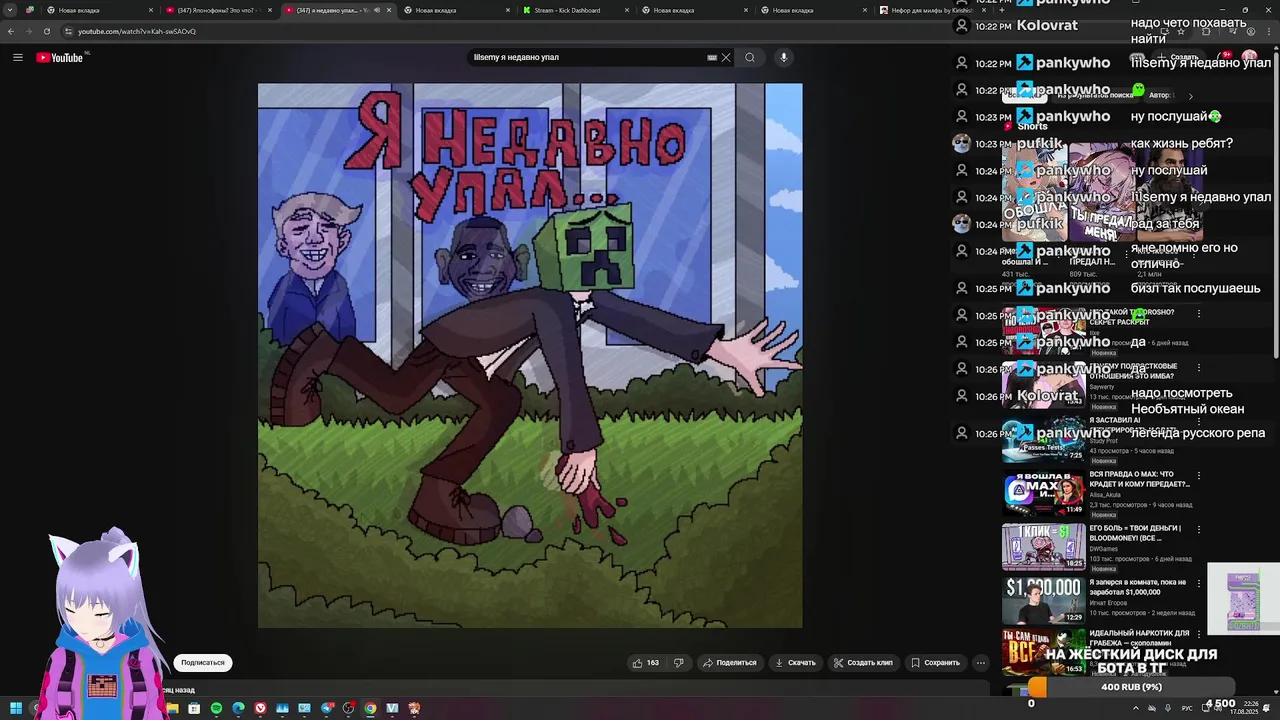
Task: Open options for ВСЯ ПРАВДА О MAX video
Action: coord(1199,475)
